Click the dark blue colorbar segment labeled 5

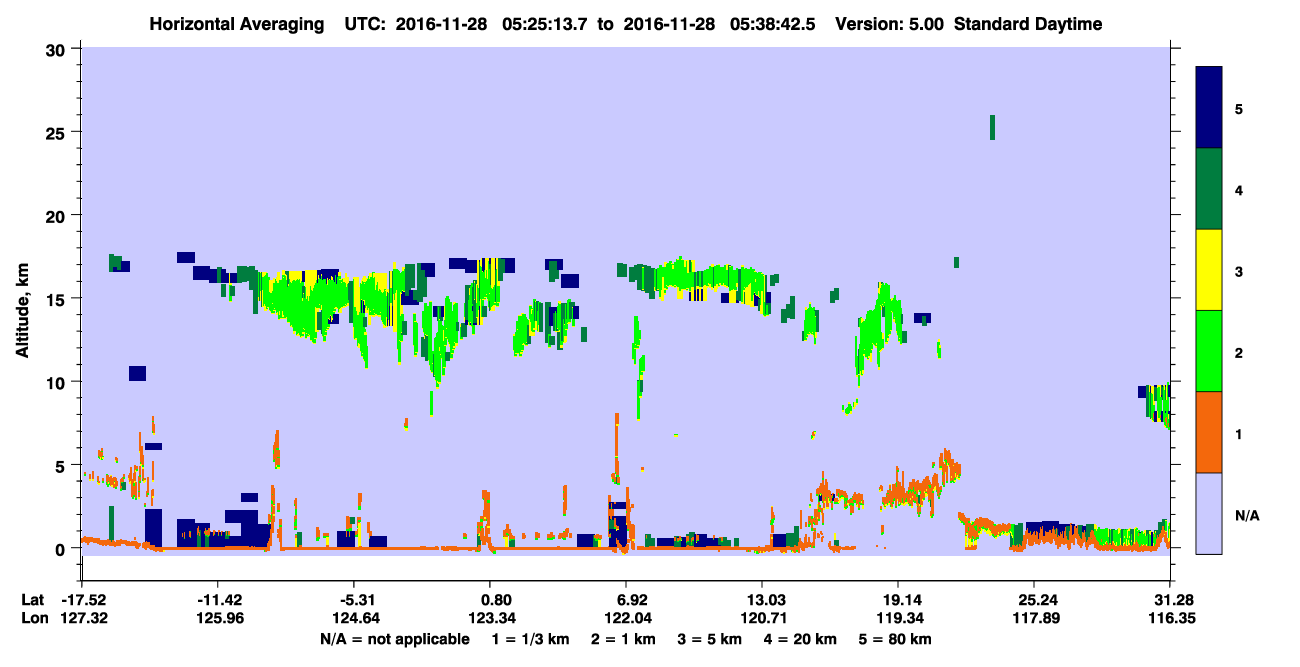(1209, 108)
